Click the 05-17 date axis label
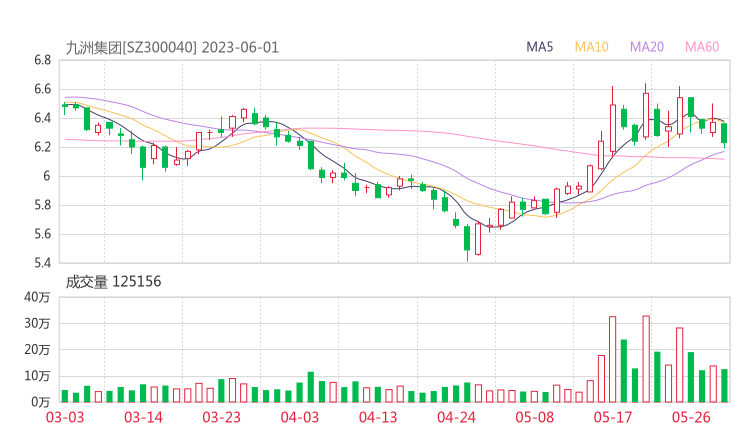Viewport: 740px width, 440px height. [x=613, y=417]
